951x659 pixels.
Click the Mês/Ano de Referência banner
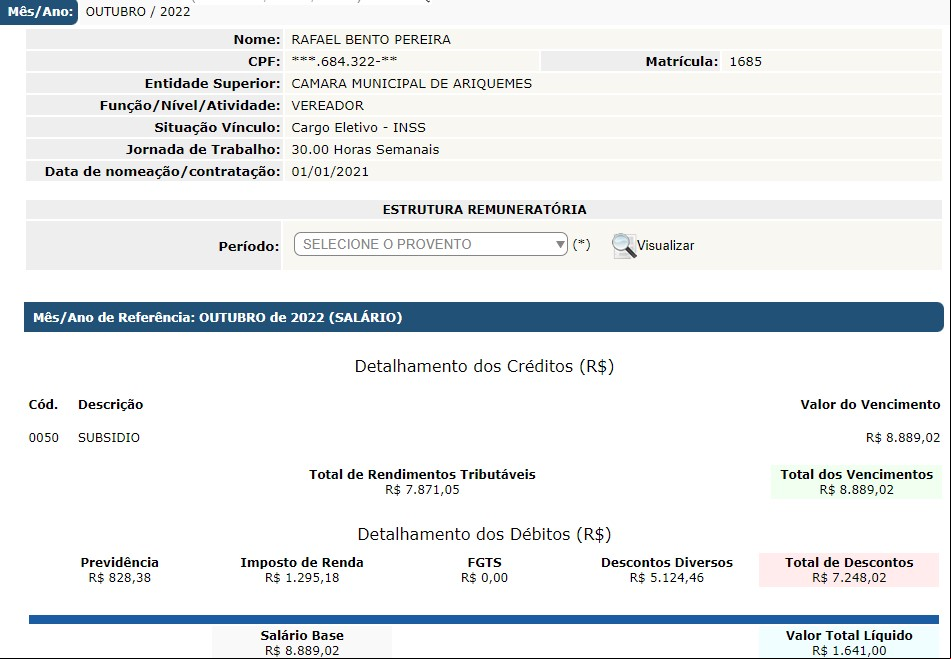tap(483, 317)
